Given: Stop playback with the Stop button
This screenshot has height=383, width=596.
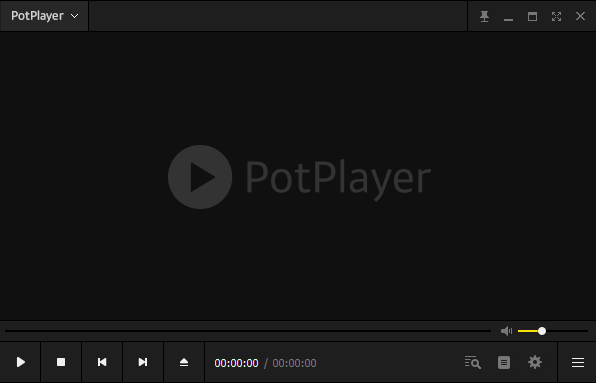Looking at the screenshot, I should [61, 362].
